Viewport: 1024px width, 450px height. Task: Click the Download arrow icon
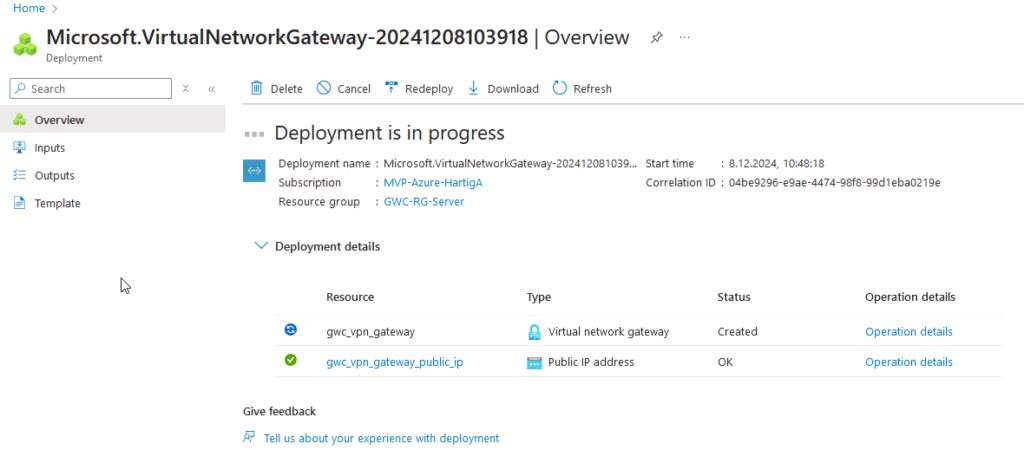pyautogui.click(x=474, y=88)
